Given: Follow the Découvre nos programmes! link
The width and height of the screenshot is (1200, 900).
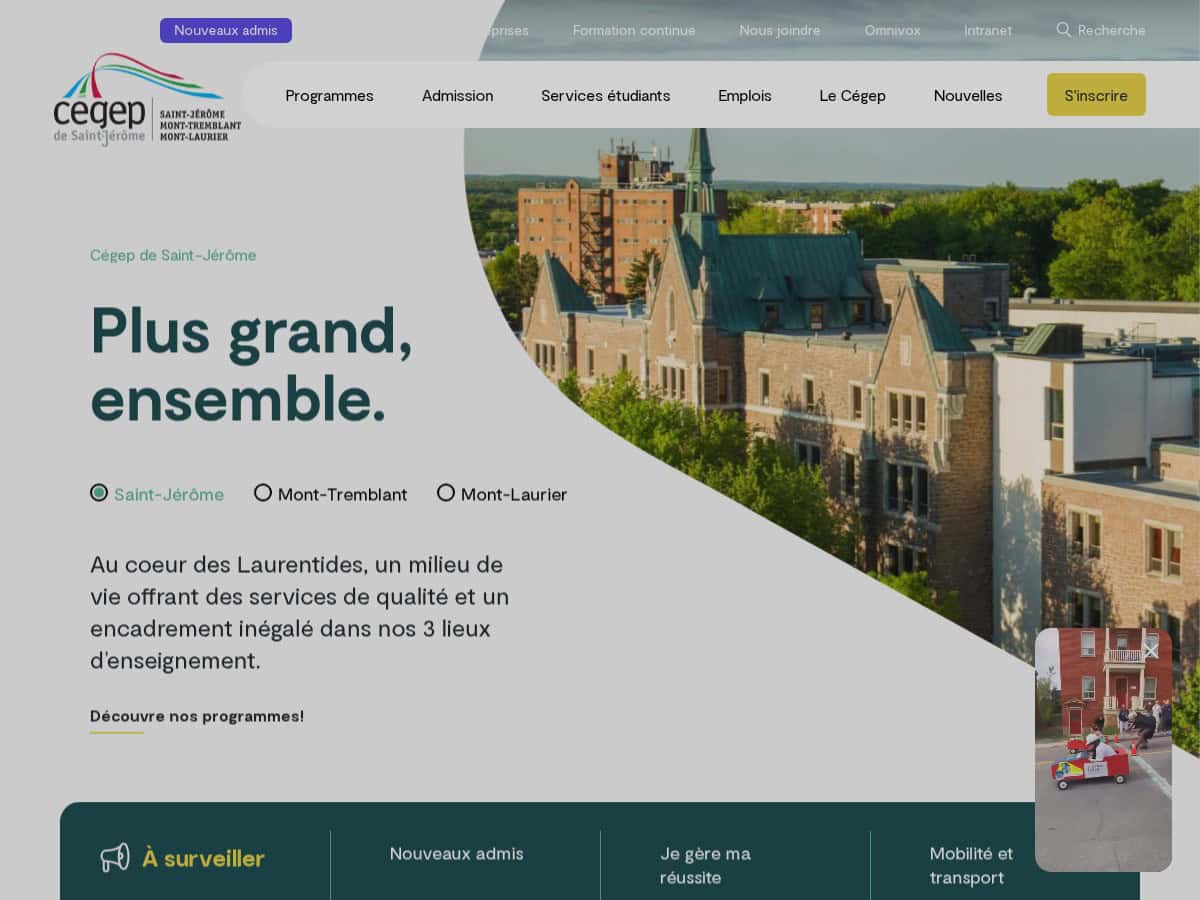Looking at the screenshot, I should (x=197, y=716).
